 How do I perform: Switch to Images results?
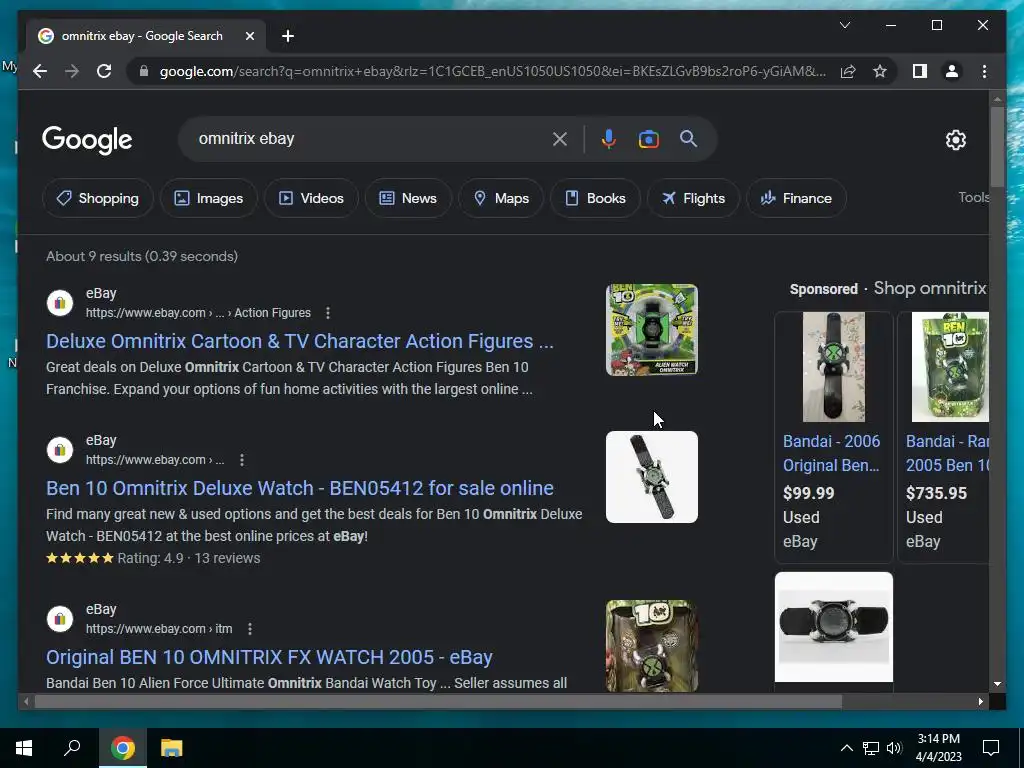click(x=208, y=198)
